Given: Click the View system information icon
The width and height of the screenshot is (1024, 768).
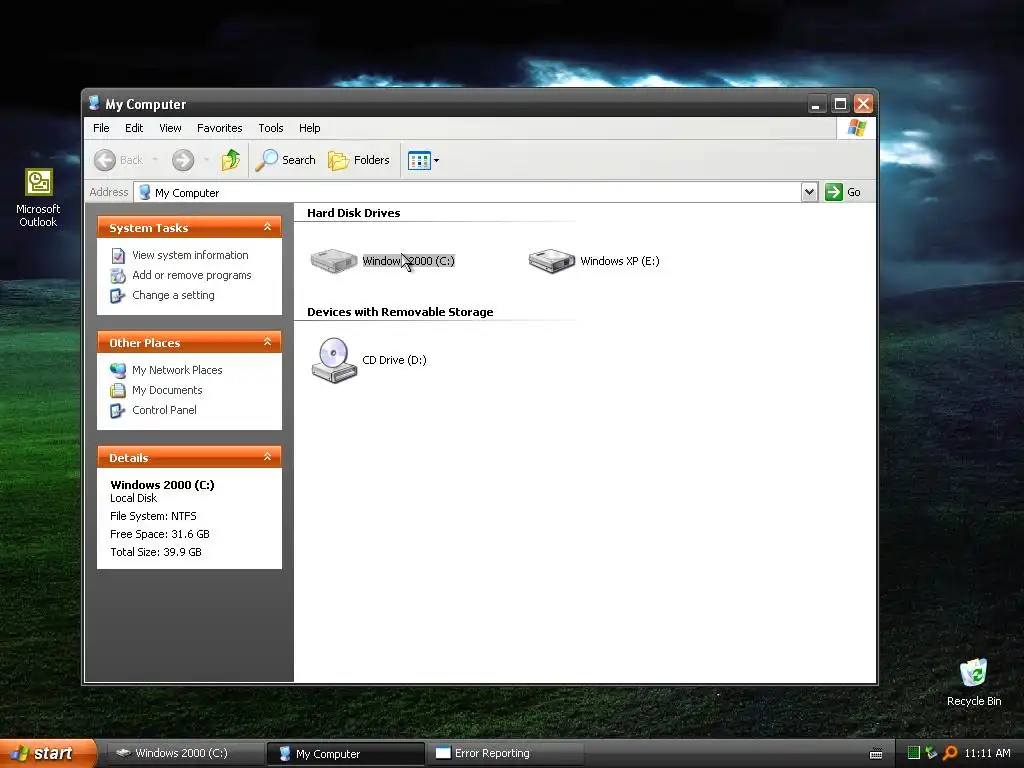Looking at the screenshot, I should coord(118,255).
